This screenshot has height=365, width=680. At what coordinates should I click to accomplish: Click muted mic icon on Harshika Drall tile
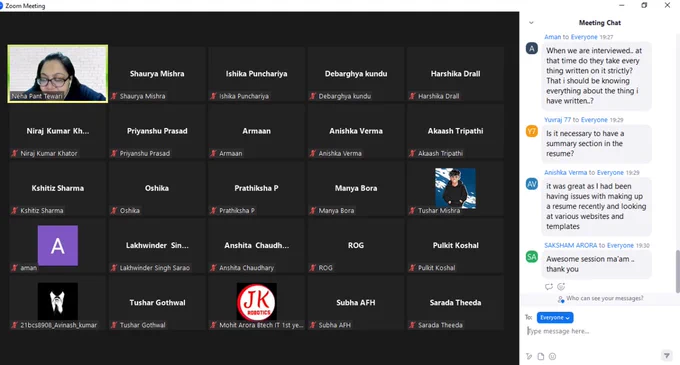tap(412, 96)
